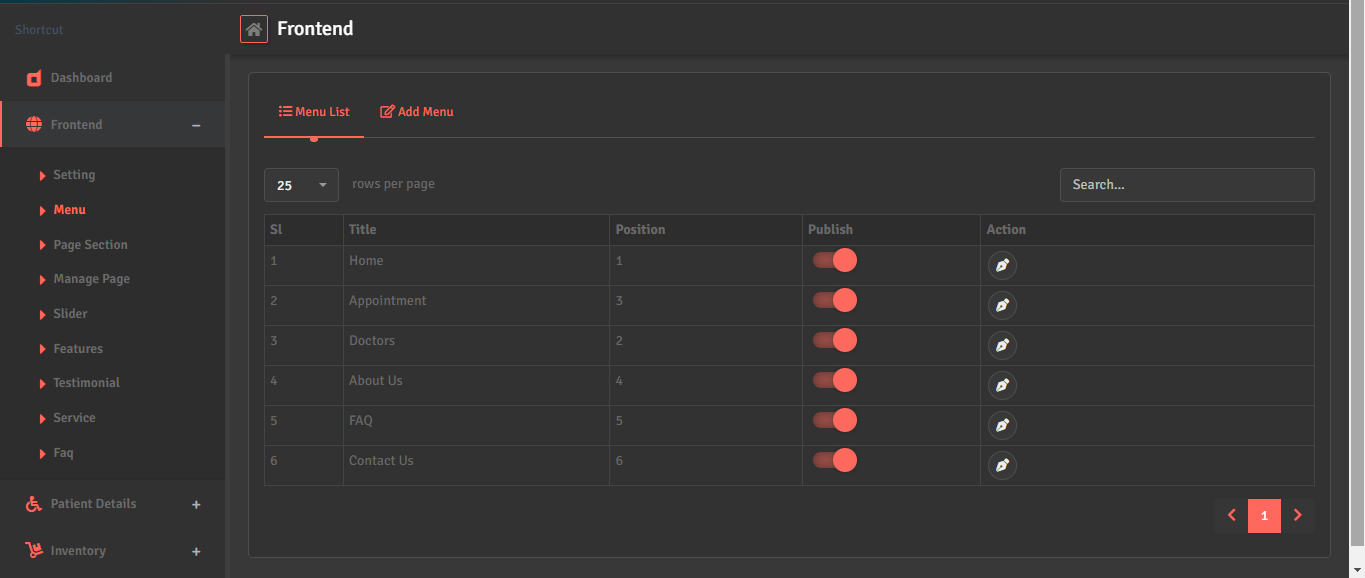
Task: Expand the Inventory section
Action: point(196,551)
